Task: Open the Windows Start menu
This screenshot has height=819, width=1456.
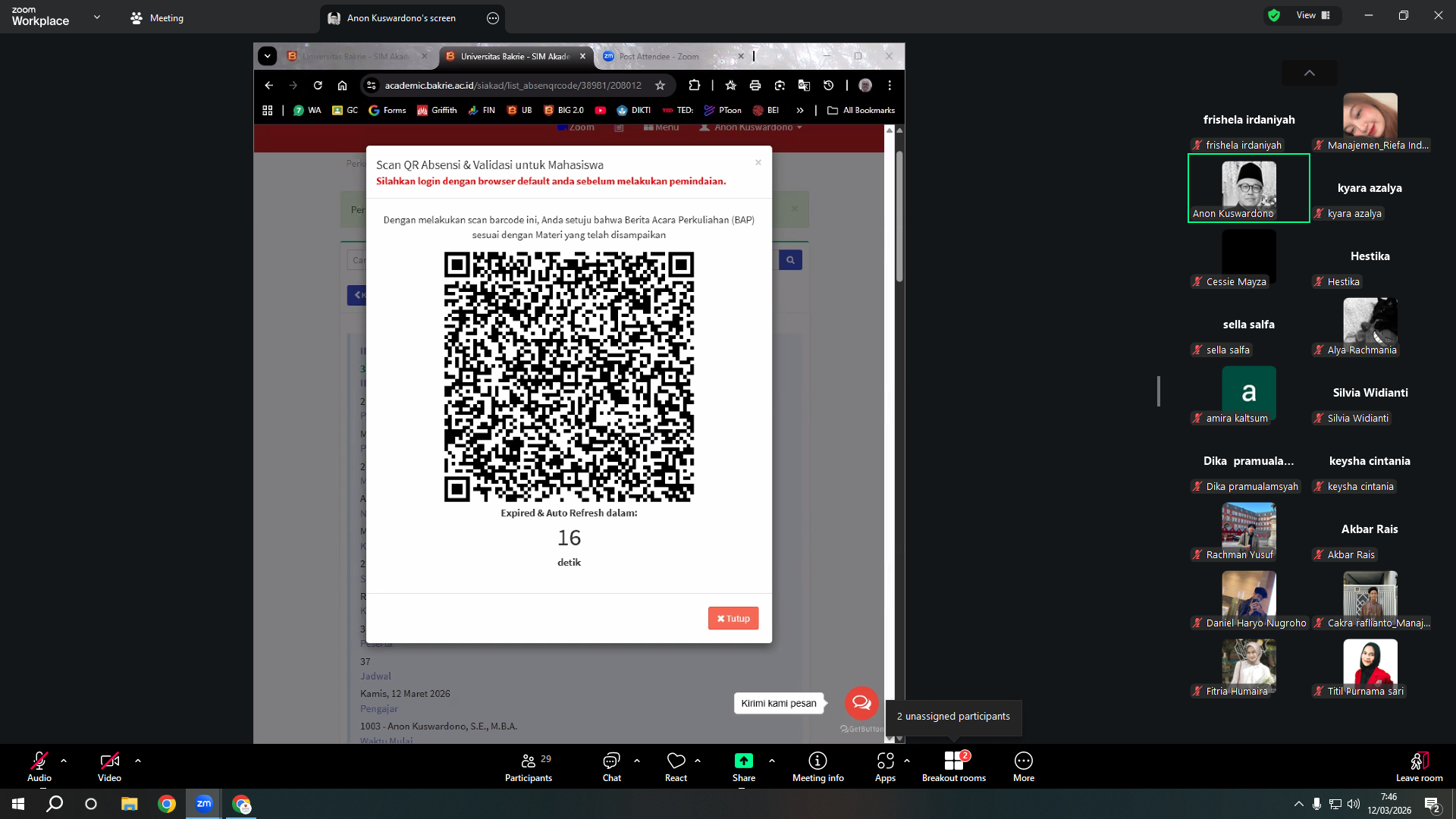Action: point(18,804)
